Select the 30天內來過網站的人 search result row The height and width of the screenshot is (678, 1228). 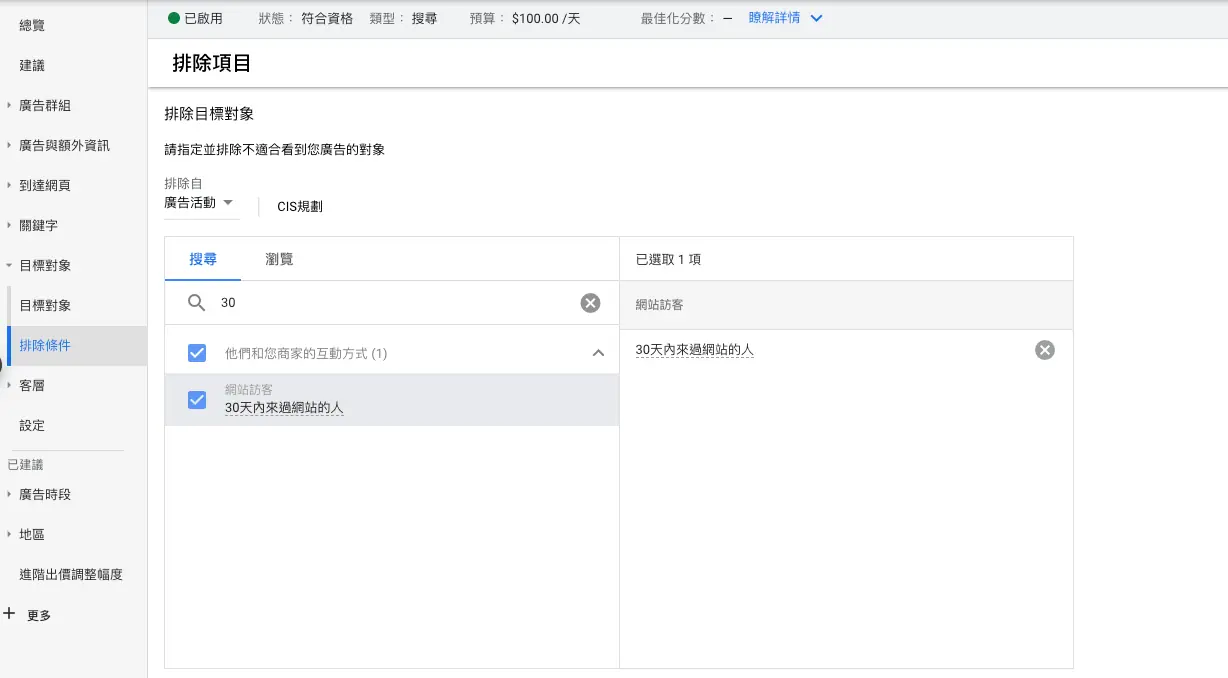(x=392, y=400)
